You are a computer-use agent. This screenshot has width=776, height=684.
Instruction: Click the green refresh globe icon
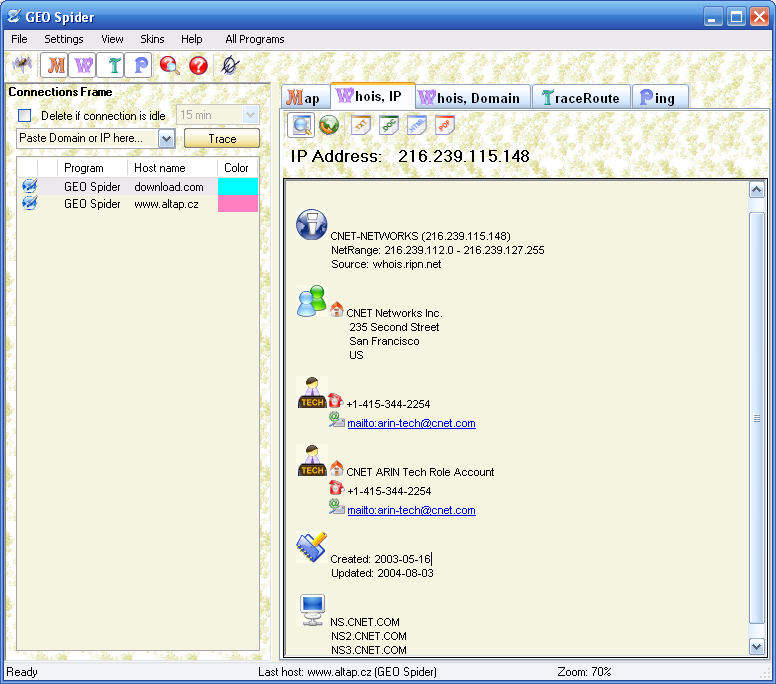[329, 125]
